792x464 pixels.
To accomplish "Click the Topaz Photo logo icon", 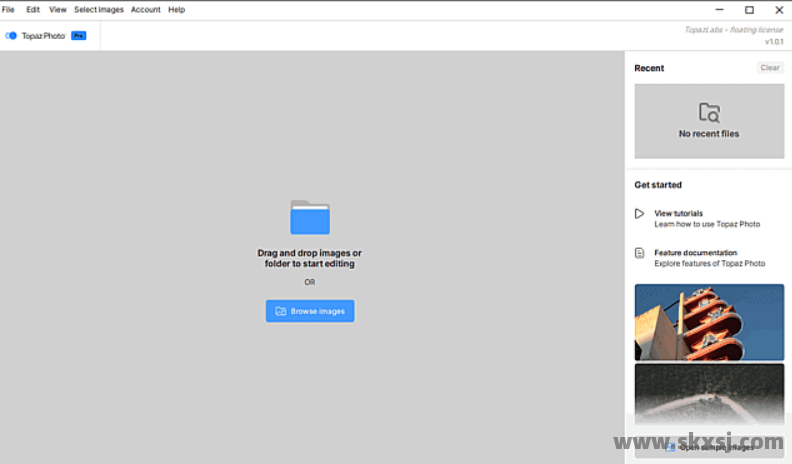I will coord(12,36).
